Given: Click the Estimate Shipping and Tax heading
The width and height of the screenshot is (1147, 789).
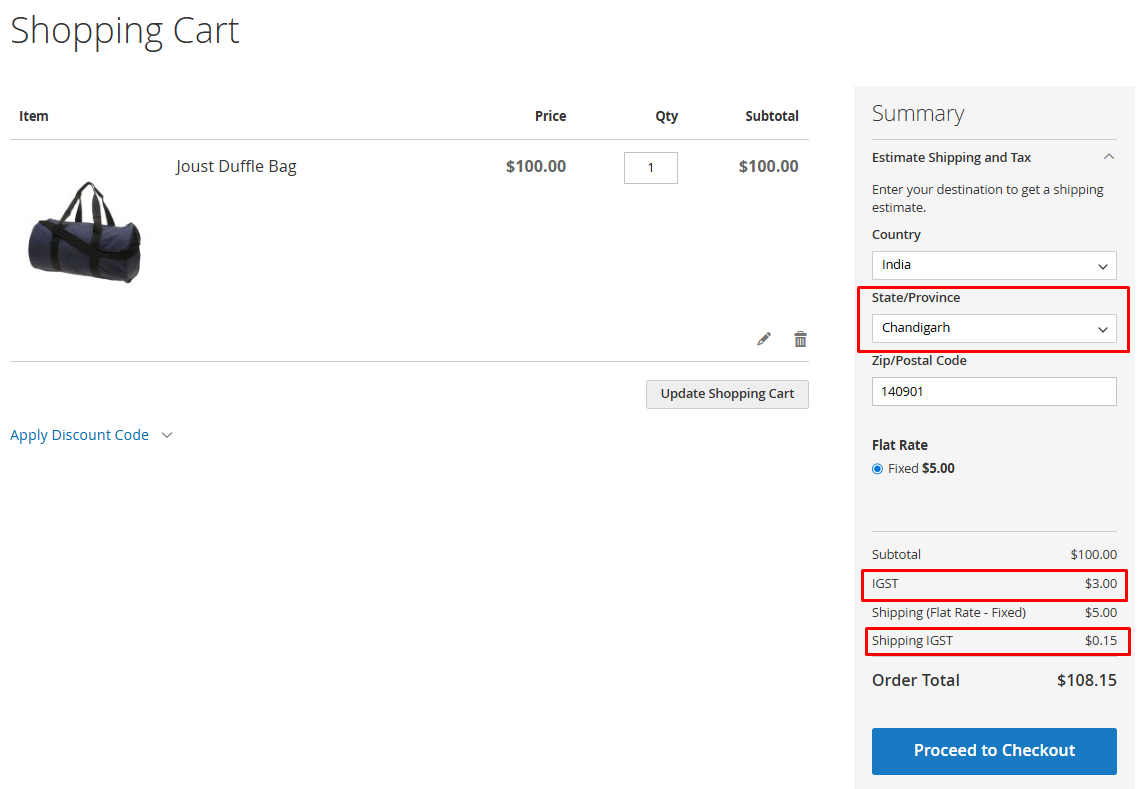Looking at the screenshot, I should point(951,157).
